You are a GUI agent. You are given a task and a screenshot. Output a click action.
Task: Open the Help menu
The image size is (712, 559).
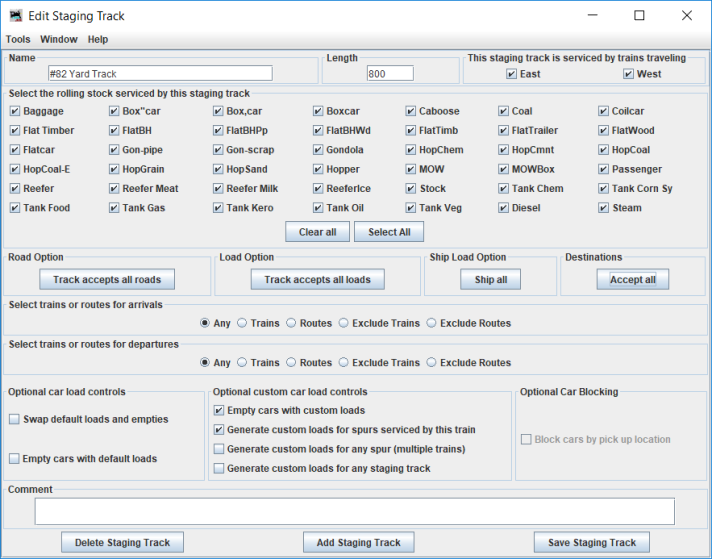tap(98, 39)
